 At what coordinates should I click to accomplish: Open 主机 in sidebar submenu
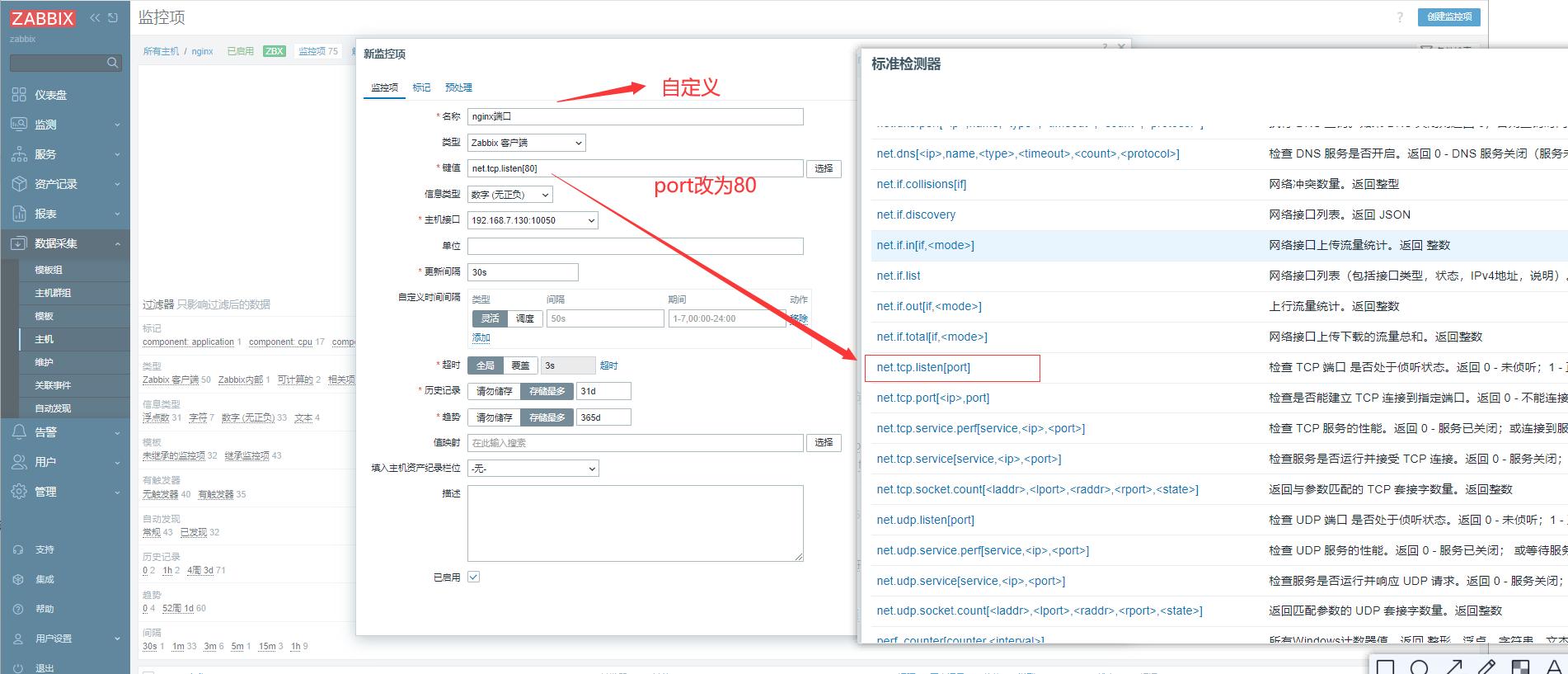pyautogui.click(x=45, y=339)
